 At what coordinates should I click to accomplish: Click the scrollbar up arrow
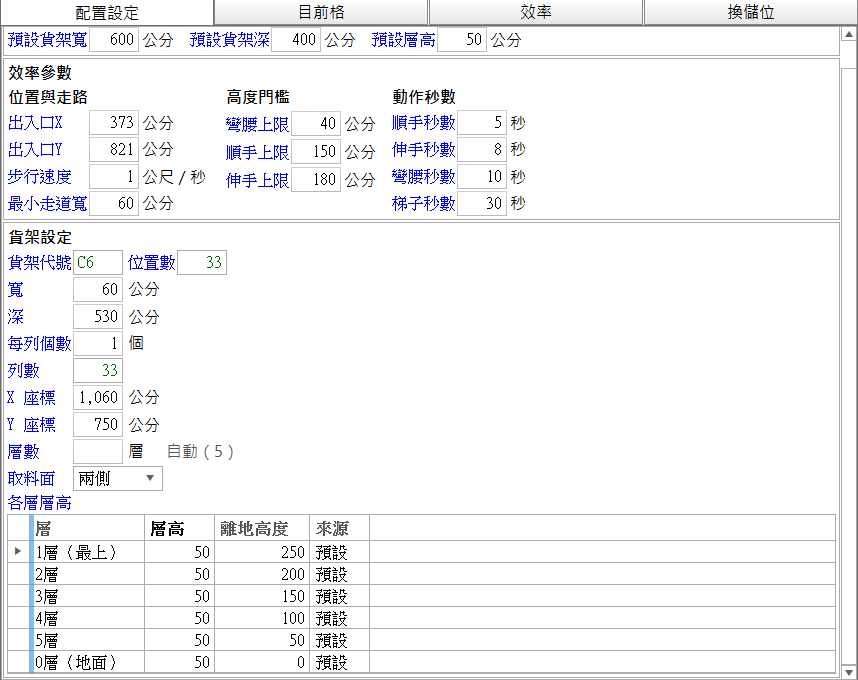[x=849, y=34]
